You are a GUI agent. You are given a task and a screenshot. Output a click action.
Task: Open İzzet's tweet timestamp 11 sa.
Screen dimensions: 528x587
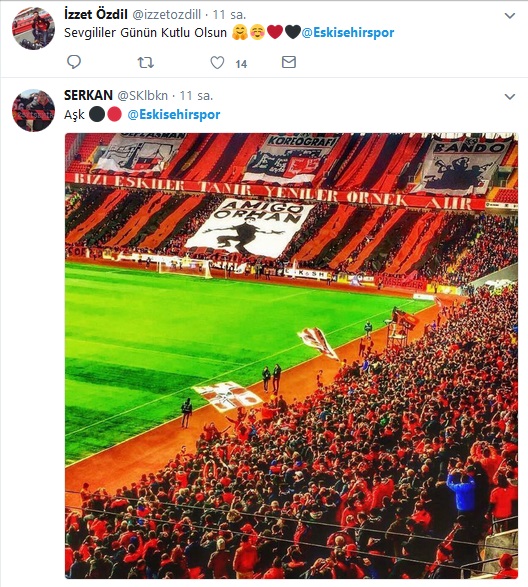coord(229,15)
